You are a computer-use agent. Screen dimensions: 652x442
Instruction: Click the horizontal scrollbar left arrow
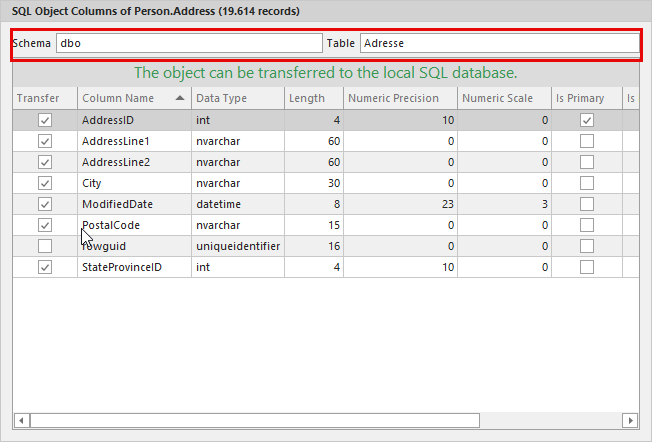[x=22, y=419]
